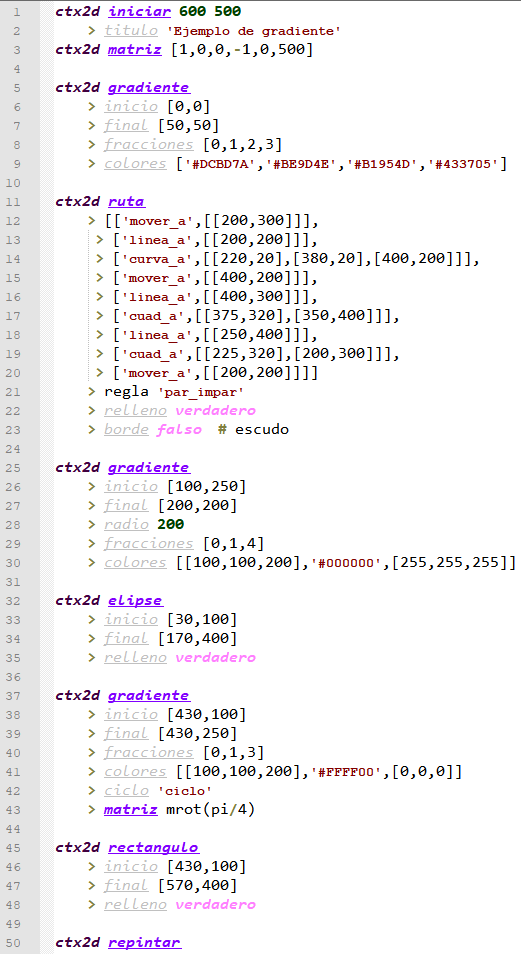The width and height of the screenshot is (521, 954).
Task: Click line number 50 in the gutter
Action: point(15,942)
